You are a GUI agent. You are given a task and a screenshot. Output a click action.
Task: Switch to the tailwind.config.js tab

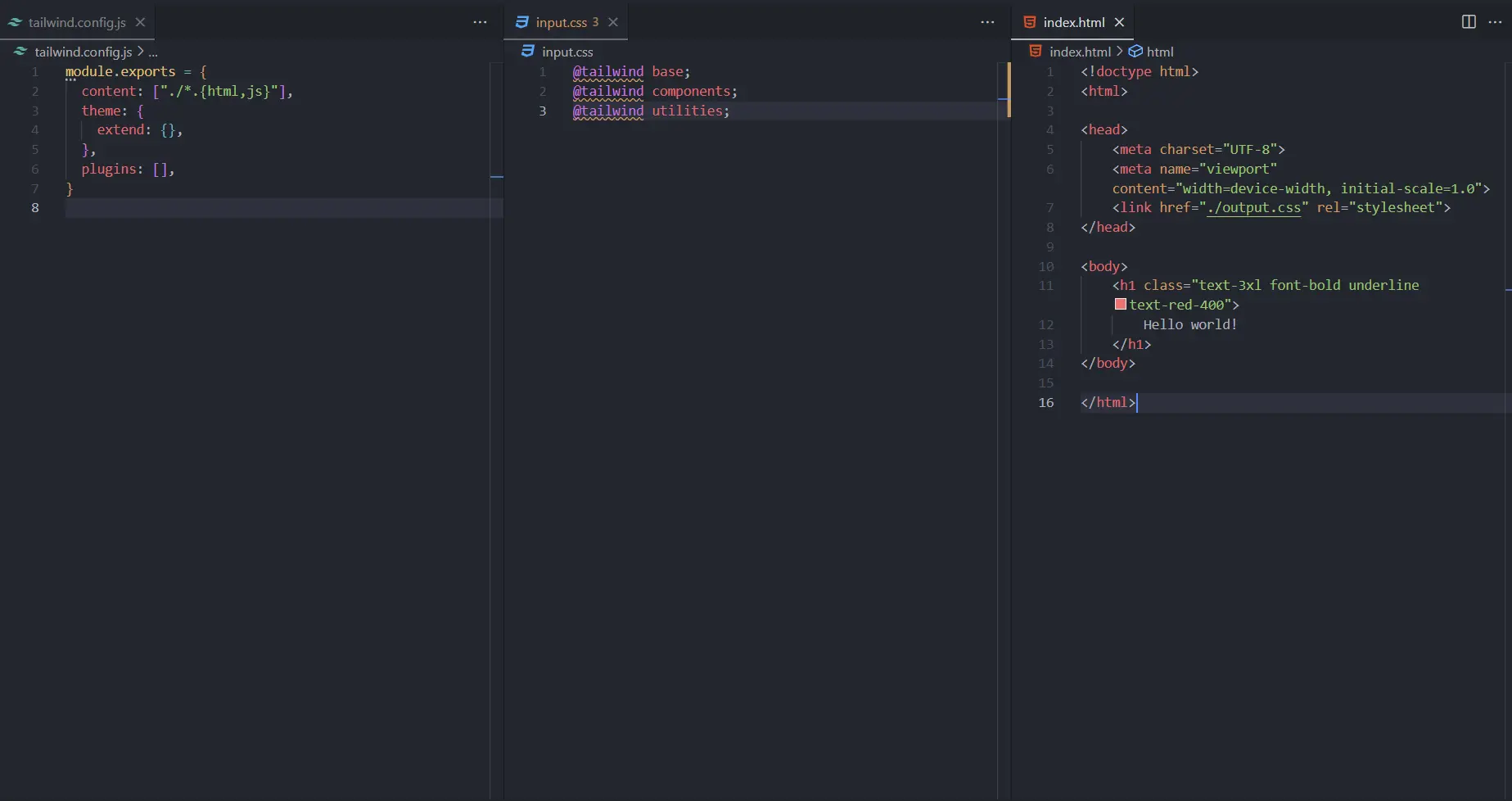[77, 22]
